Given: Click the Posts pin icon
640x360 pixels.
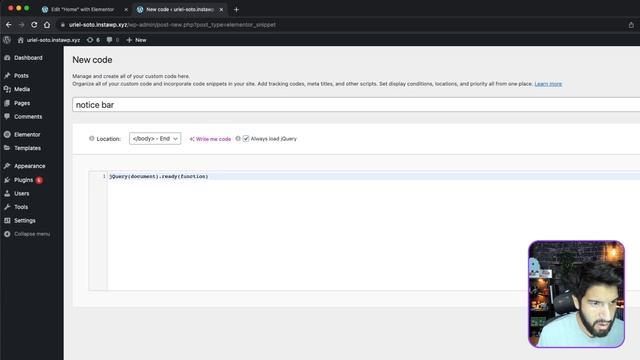Looking at the screenshot, I should (7, 76).
